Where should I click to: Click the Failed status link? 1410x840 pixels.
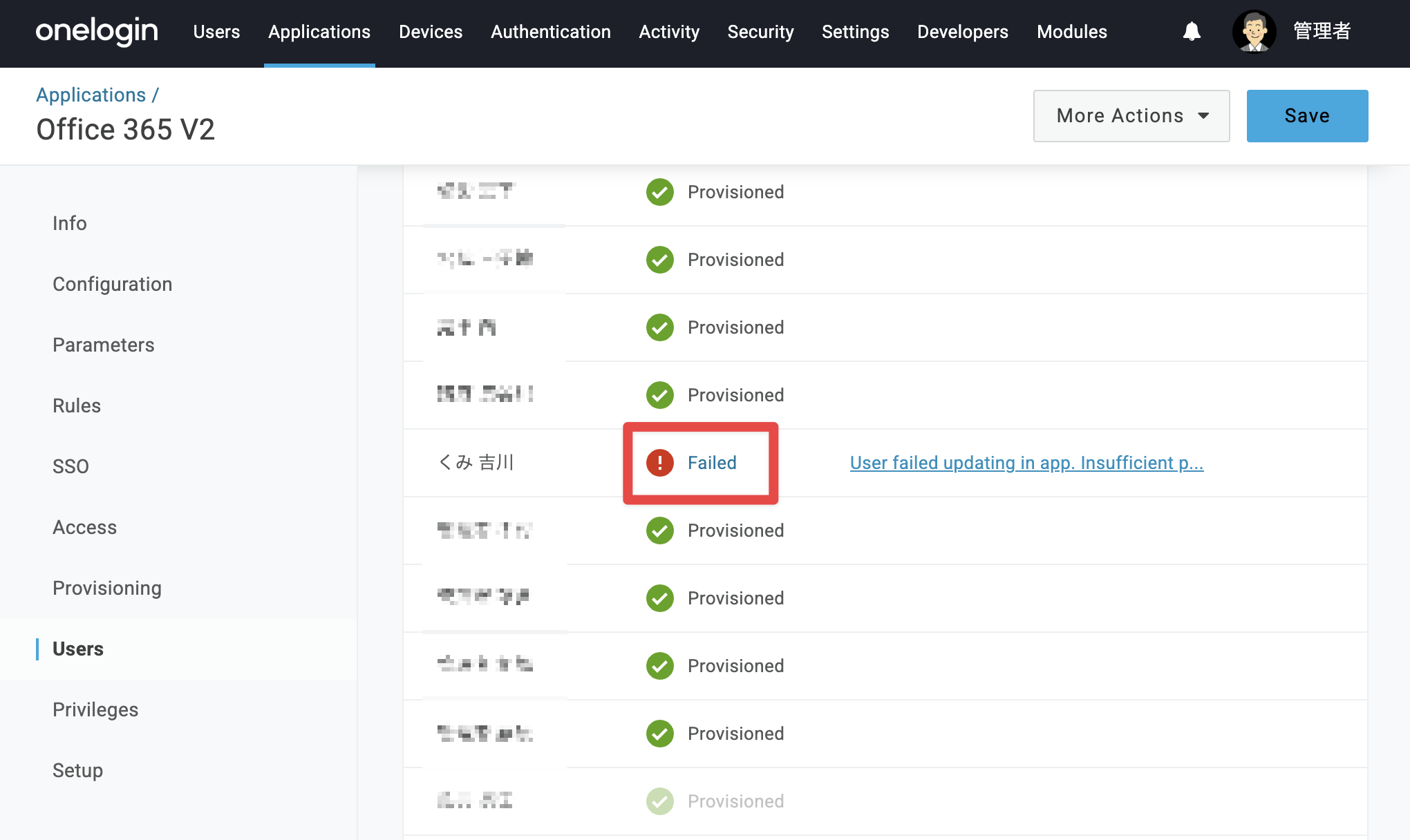(x=712, y=463)
